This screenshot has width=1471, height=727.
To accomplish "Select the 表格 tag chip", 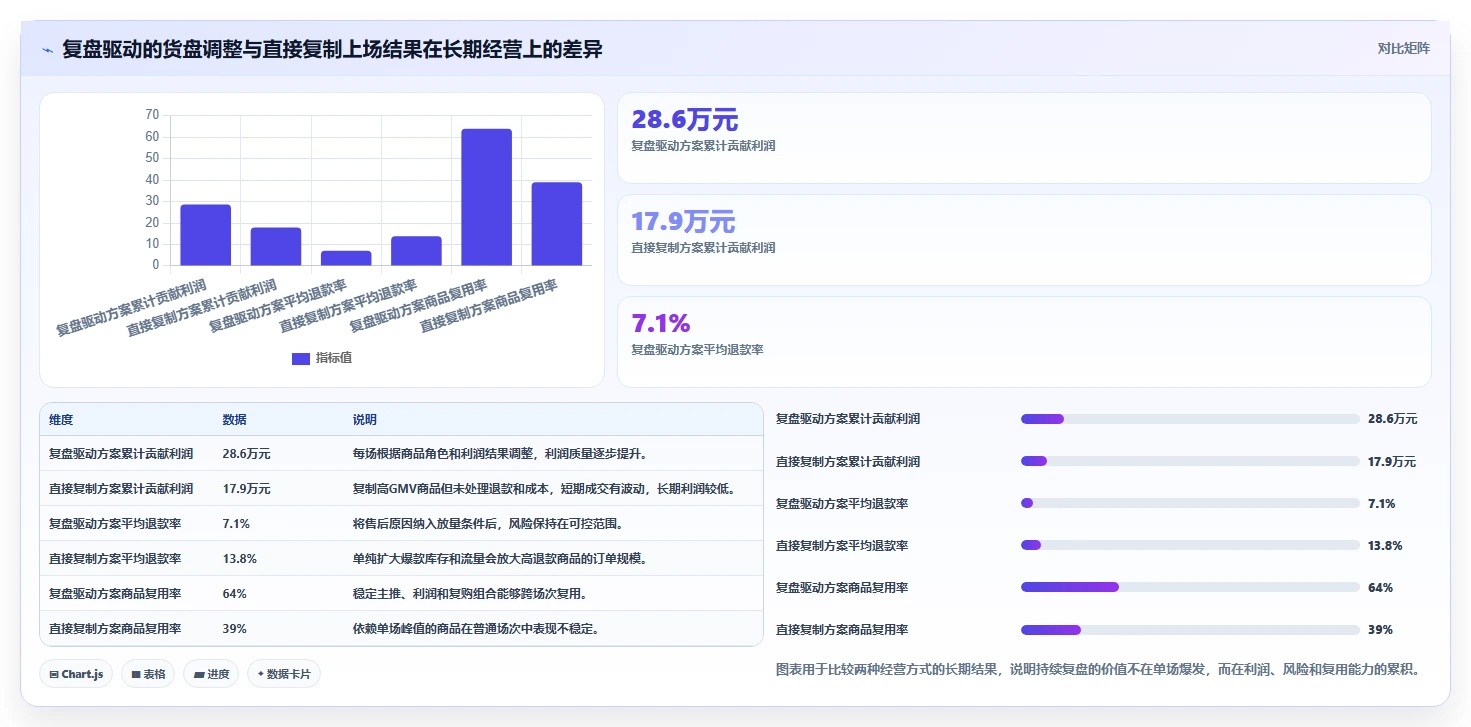I will coord(148,674).
